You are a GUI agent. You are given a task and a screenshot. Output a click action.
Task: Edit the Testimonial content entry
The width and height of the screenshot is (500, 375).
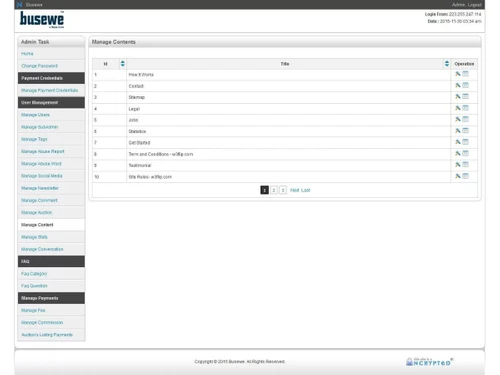pos(458,165)
